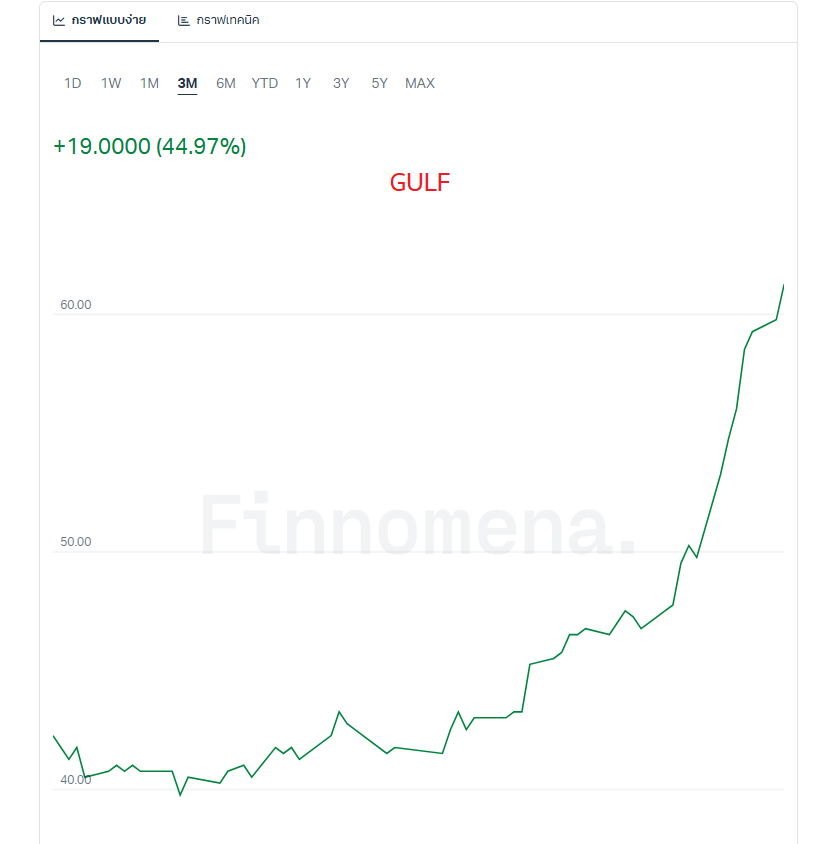Select the 5Y time range
835x844 pixels.
click(x=379, y=83)
